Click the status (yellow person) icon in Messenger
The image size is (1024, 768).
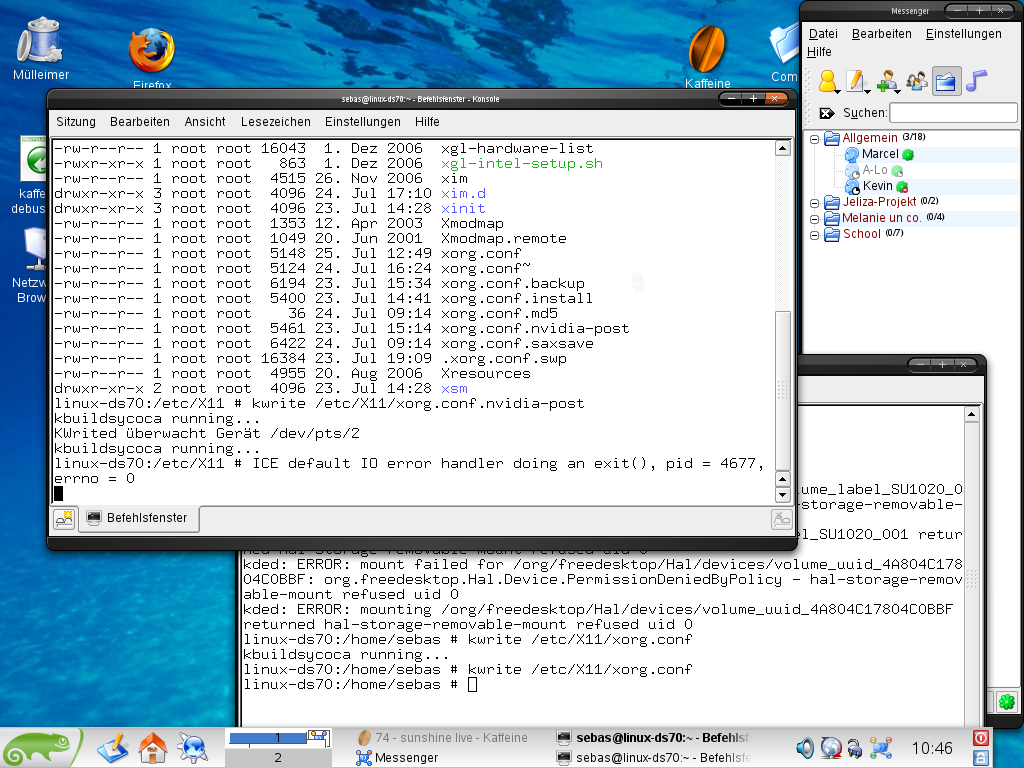point(828,81)
